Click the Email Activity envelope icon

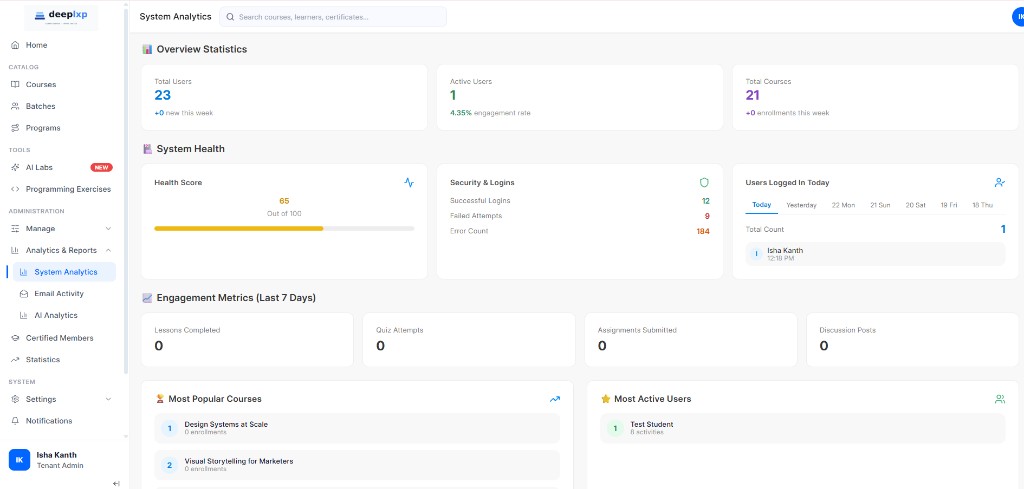(24, 294)
